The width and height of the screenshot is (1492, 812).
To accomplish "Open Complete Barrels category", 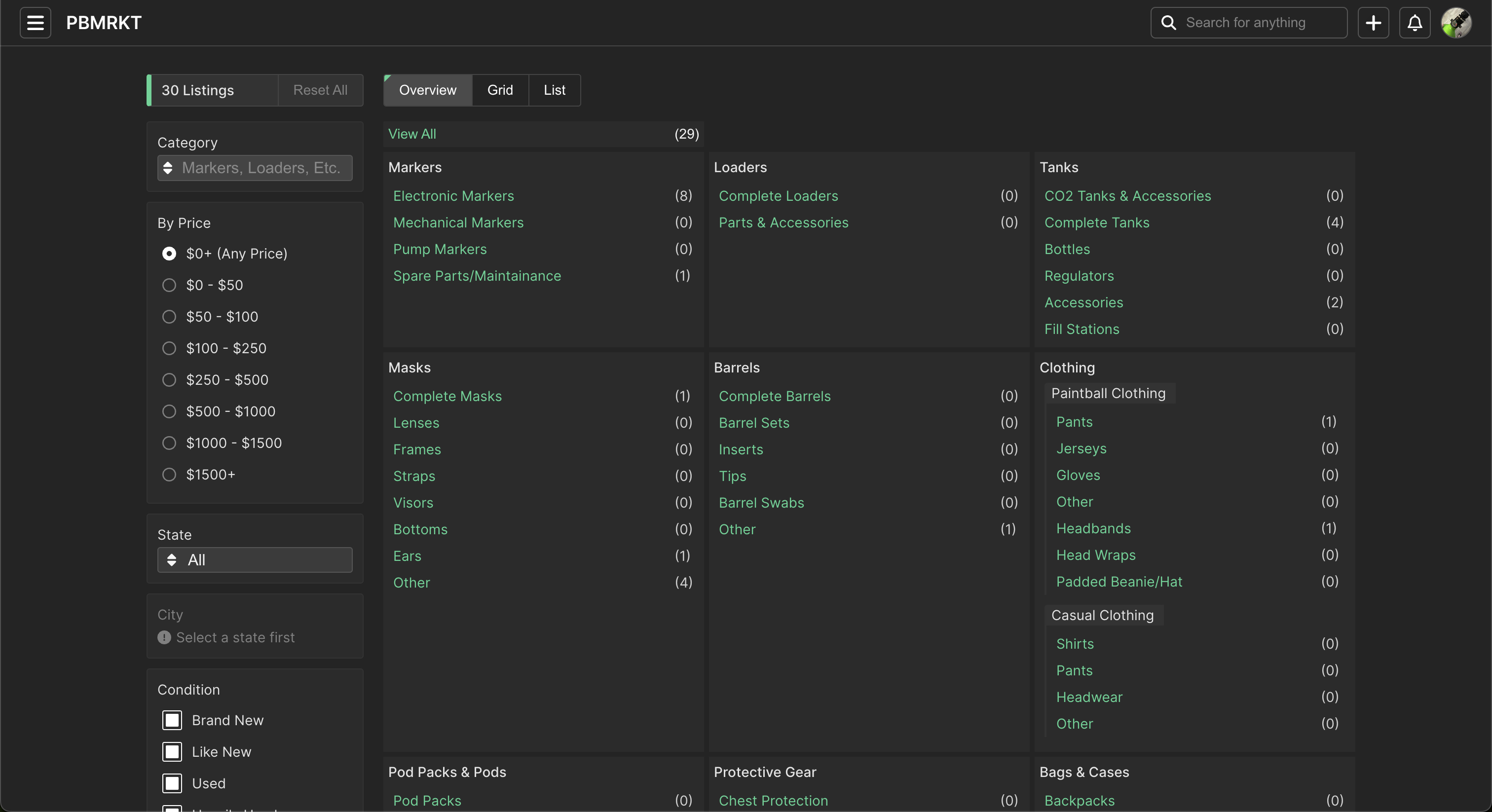I will tap(775, 396).
